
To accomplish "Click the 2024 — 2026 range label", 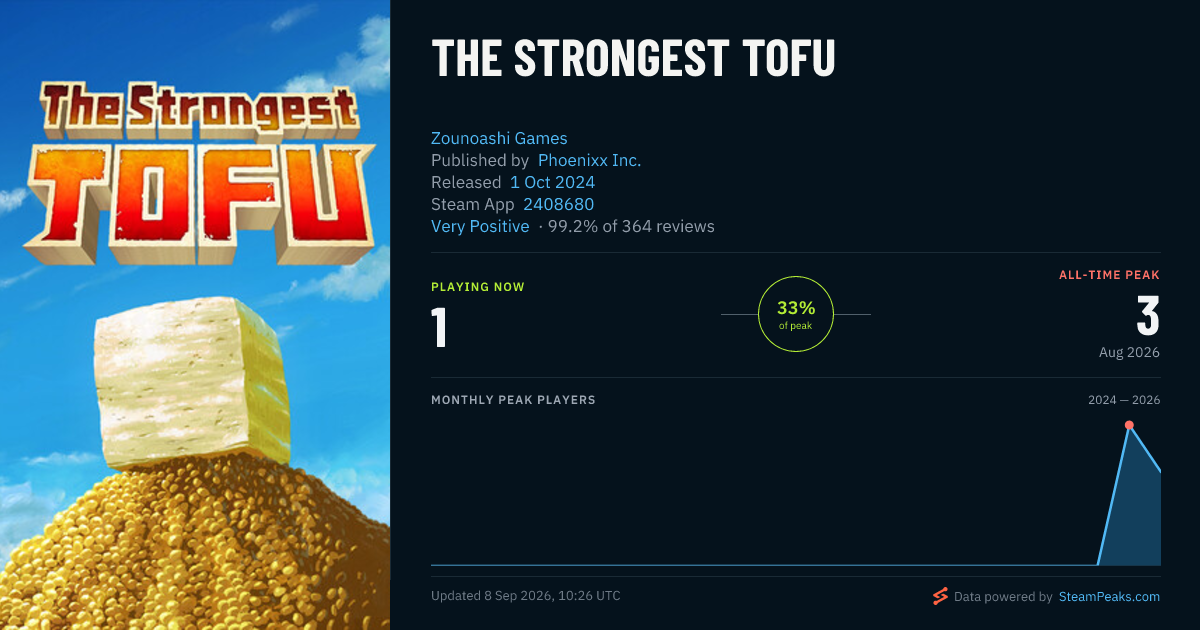I will click(x=1124, y=400).
